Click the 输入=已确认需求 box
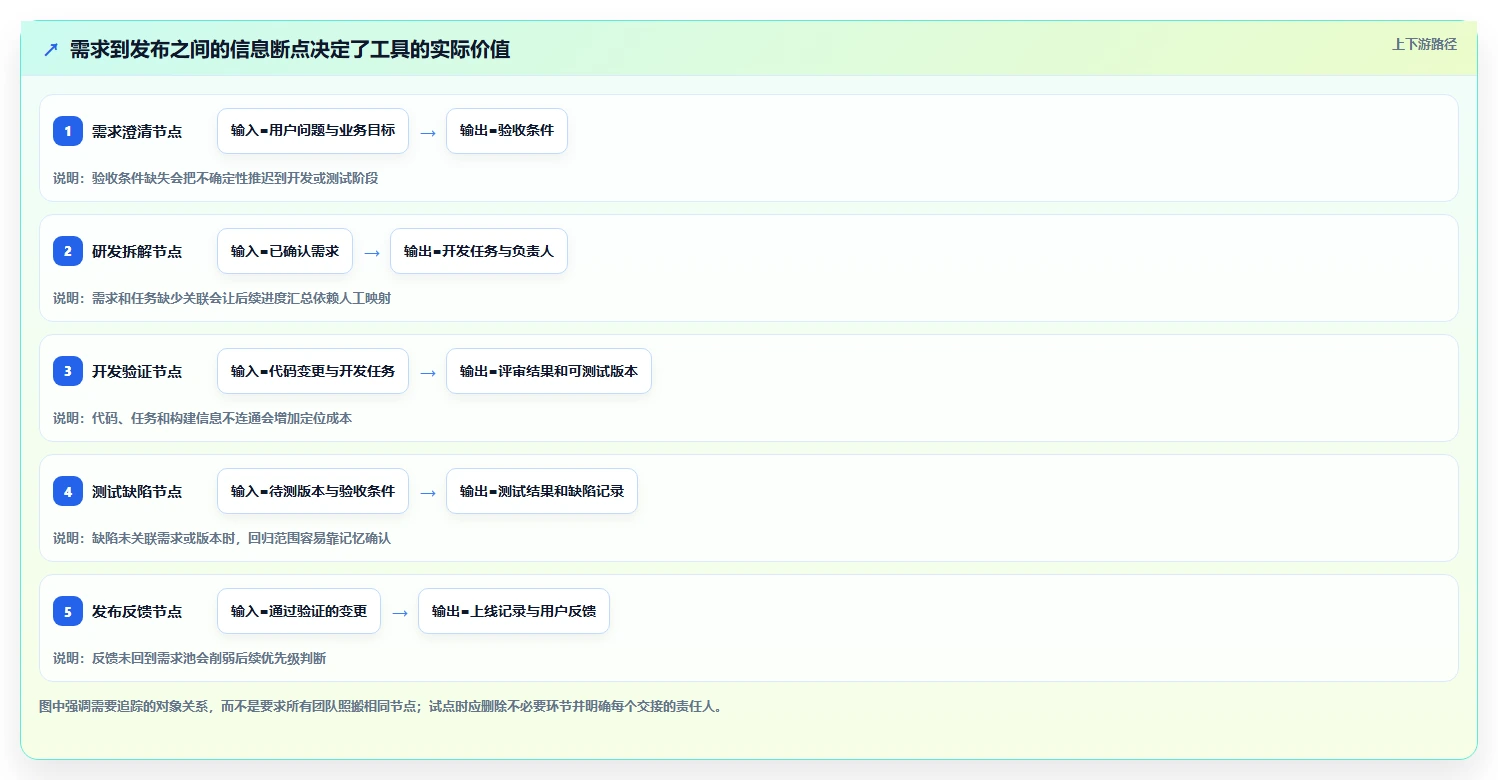The height and width of the screenshot is (780, 1498). (x=285, y=251)
